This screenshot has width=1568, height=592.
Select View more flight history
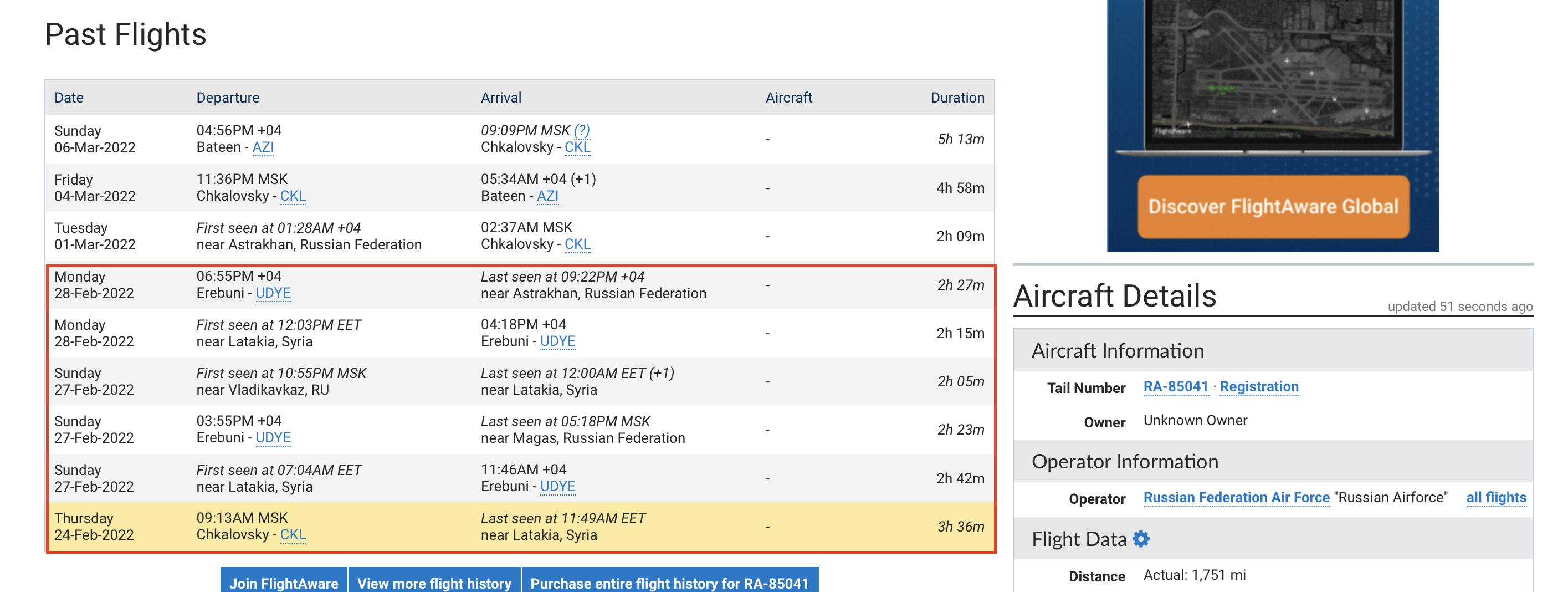(434, 582)
